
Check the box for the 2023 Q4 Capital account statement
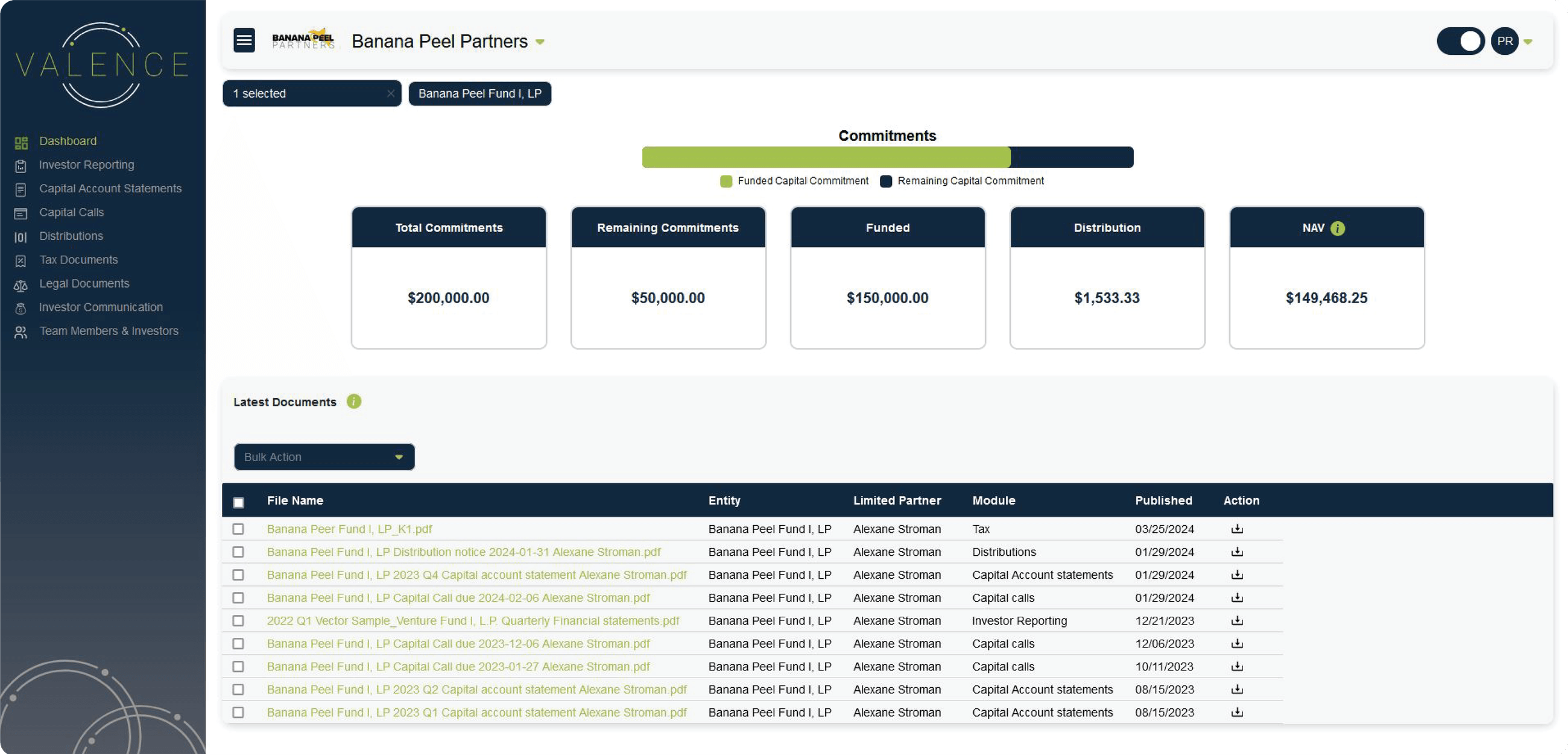(x=239, y=575)
